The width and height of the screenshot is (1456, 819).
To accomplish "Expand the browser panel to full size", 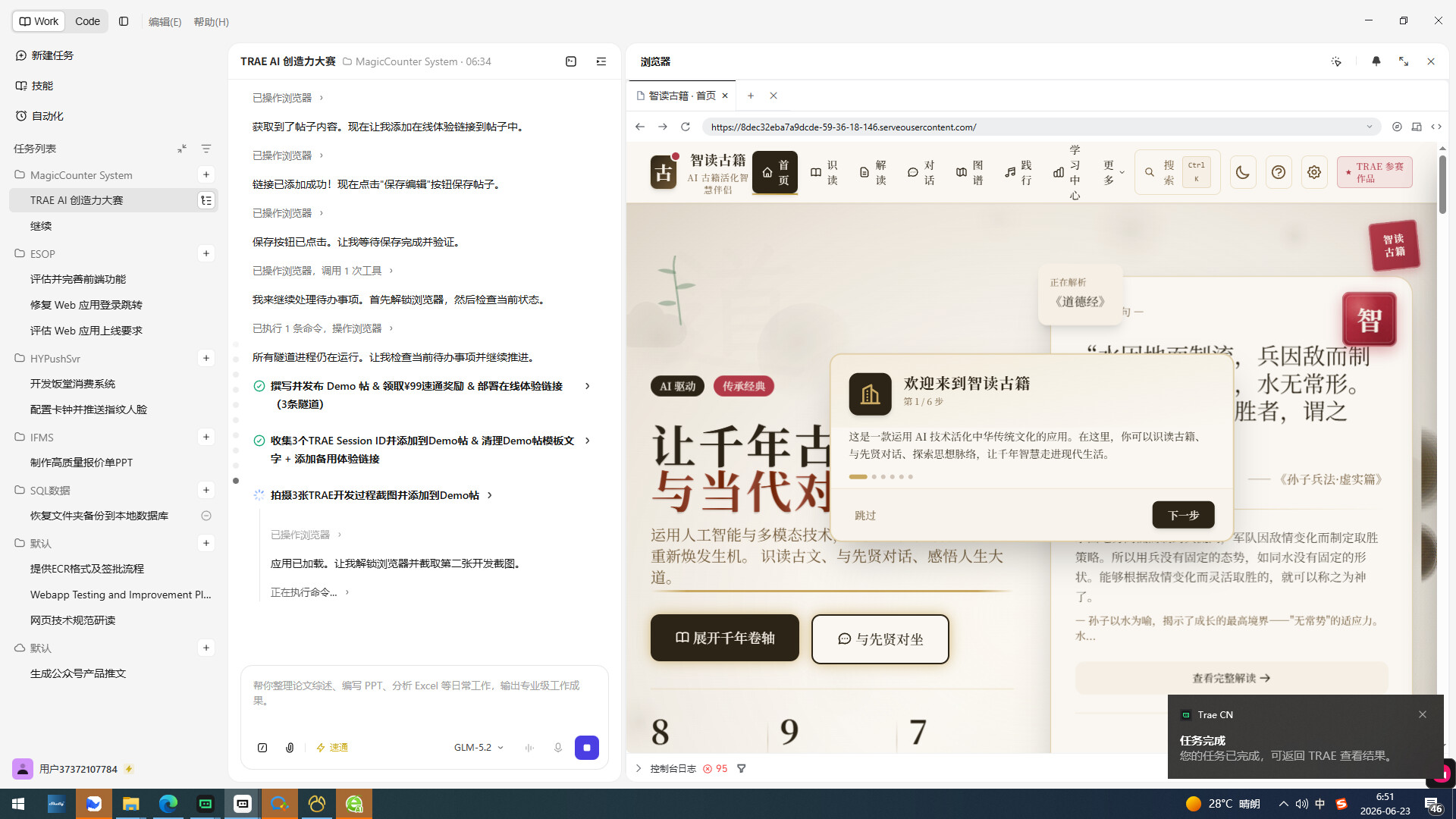I will click(1404, 61).
